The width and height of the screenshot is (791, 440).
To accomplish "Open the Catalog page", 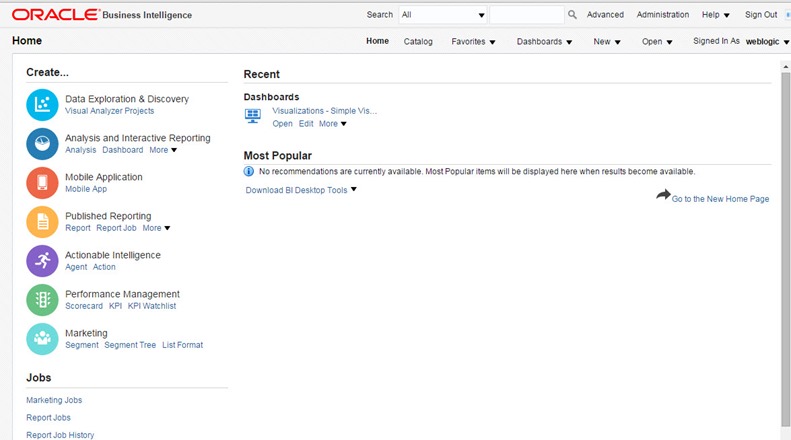I will point(418,41).
